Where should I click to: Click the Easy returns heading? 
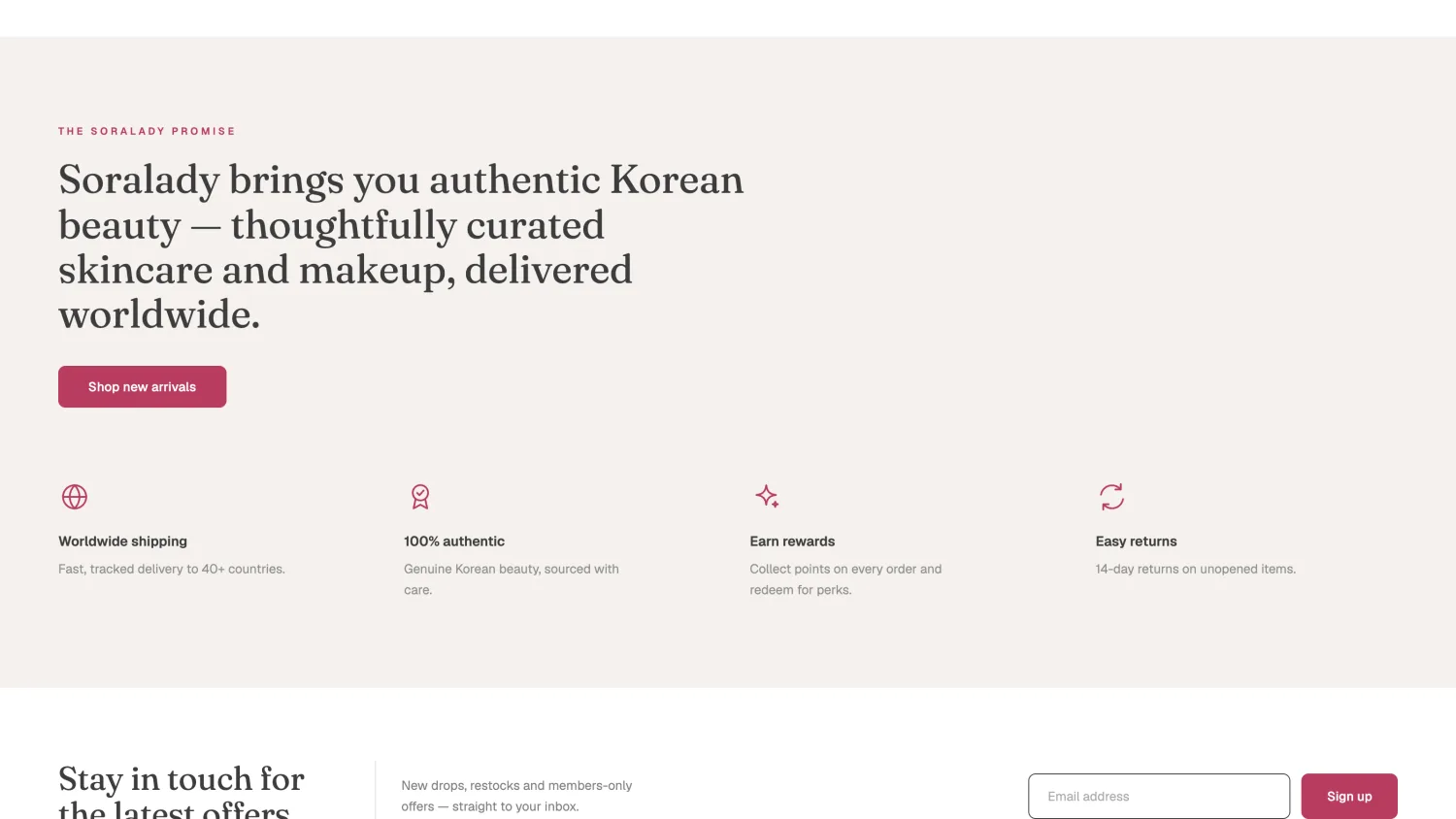click(1136, 541)
